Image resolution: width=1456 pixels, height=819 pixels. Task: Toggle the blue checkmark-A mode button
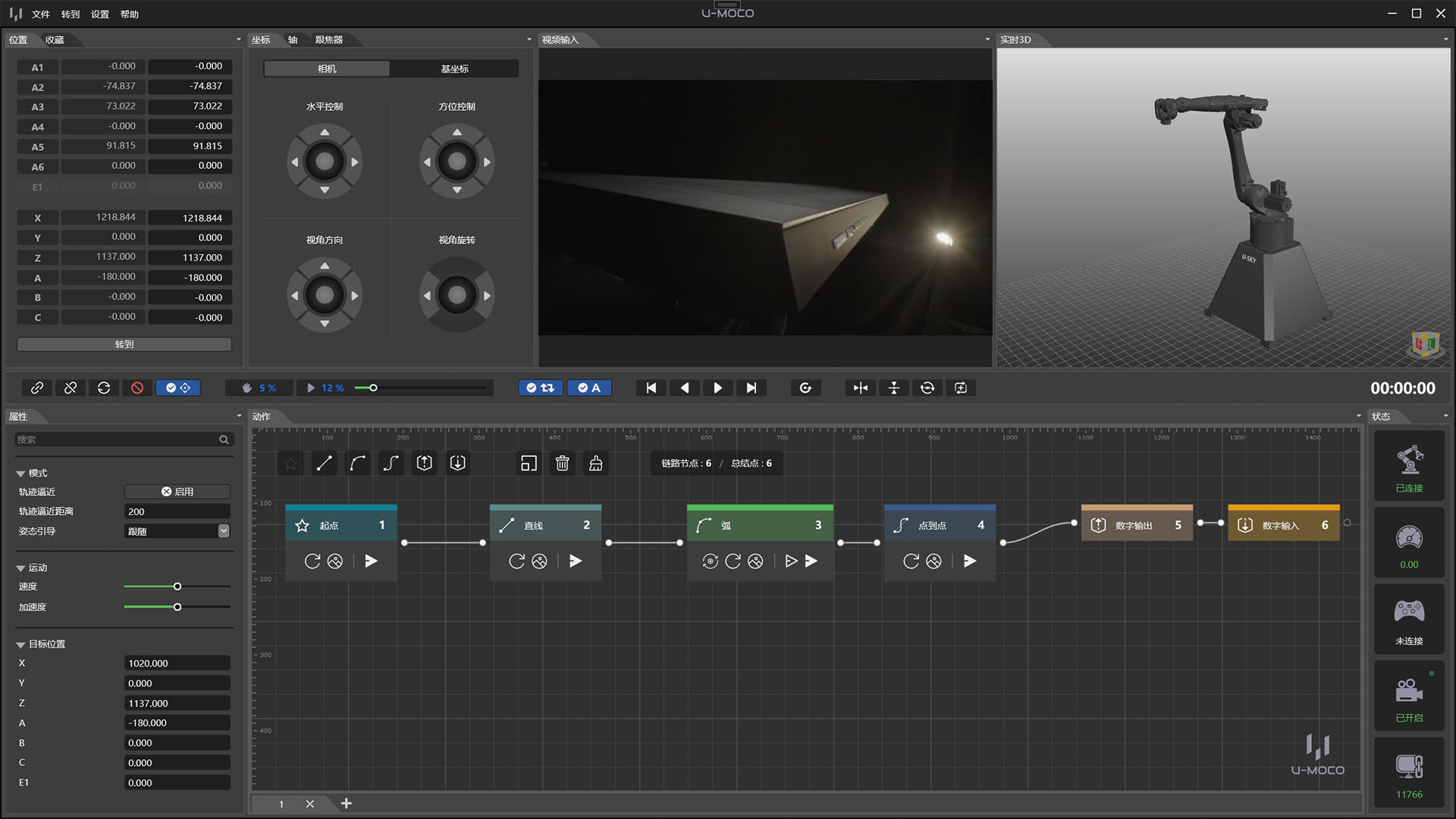(x=589, y=388)
